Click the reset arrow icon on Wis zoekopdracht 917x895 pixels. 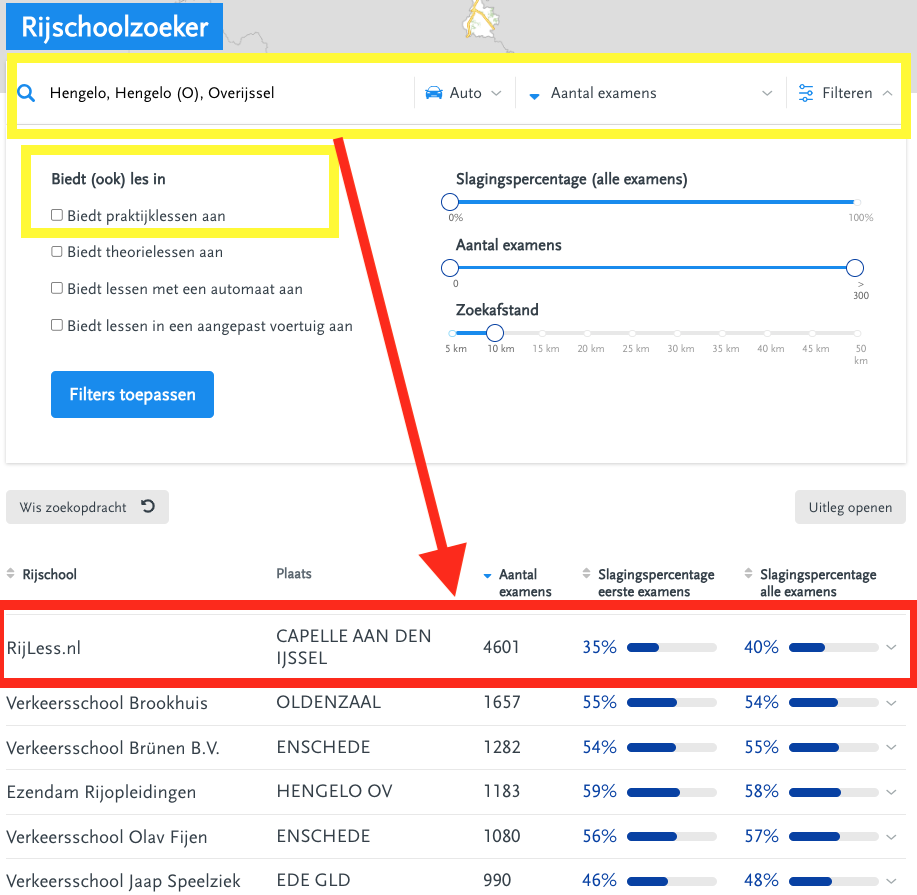(x=148, y=506)
